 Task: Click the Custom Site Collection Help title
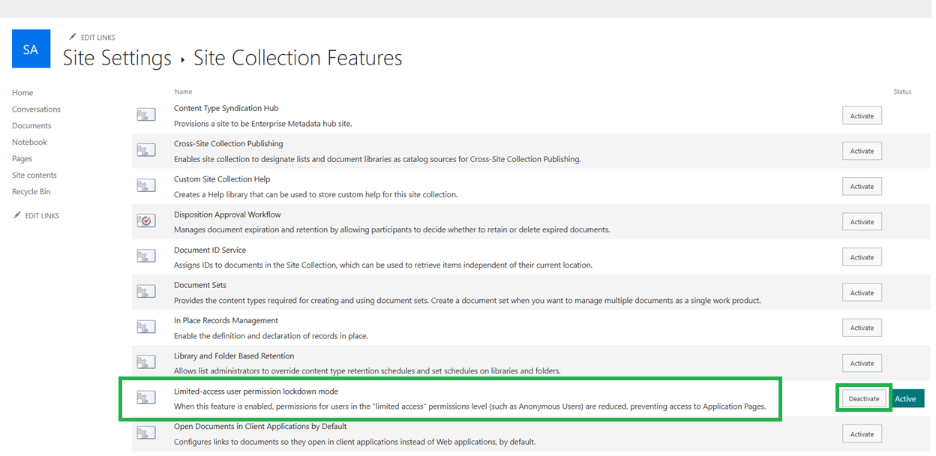[x=222, y=179]
